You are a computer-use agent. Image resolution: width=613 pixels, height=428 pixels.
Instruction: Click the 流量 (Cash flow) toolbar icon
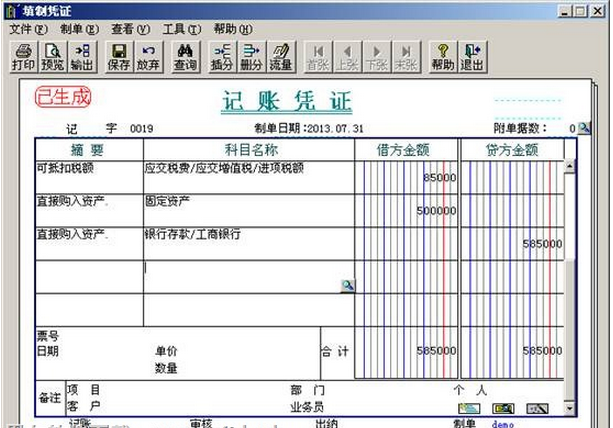[x=281, y=56]
